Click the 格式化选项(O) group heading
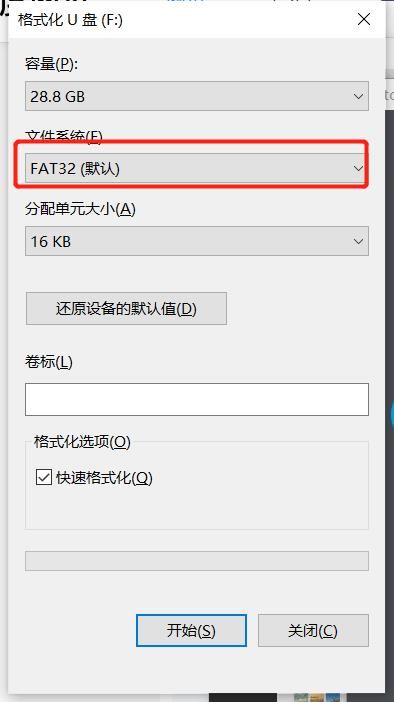 pyautogui.click(x=82, y=442)
